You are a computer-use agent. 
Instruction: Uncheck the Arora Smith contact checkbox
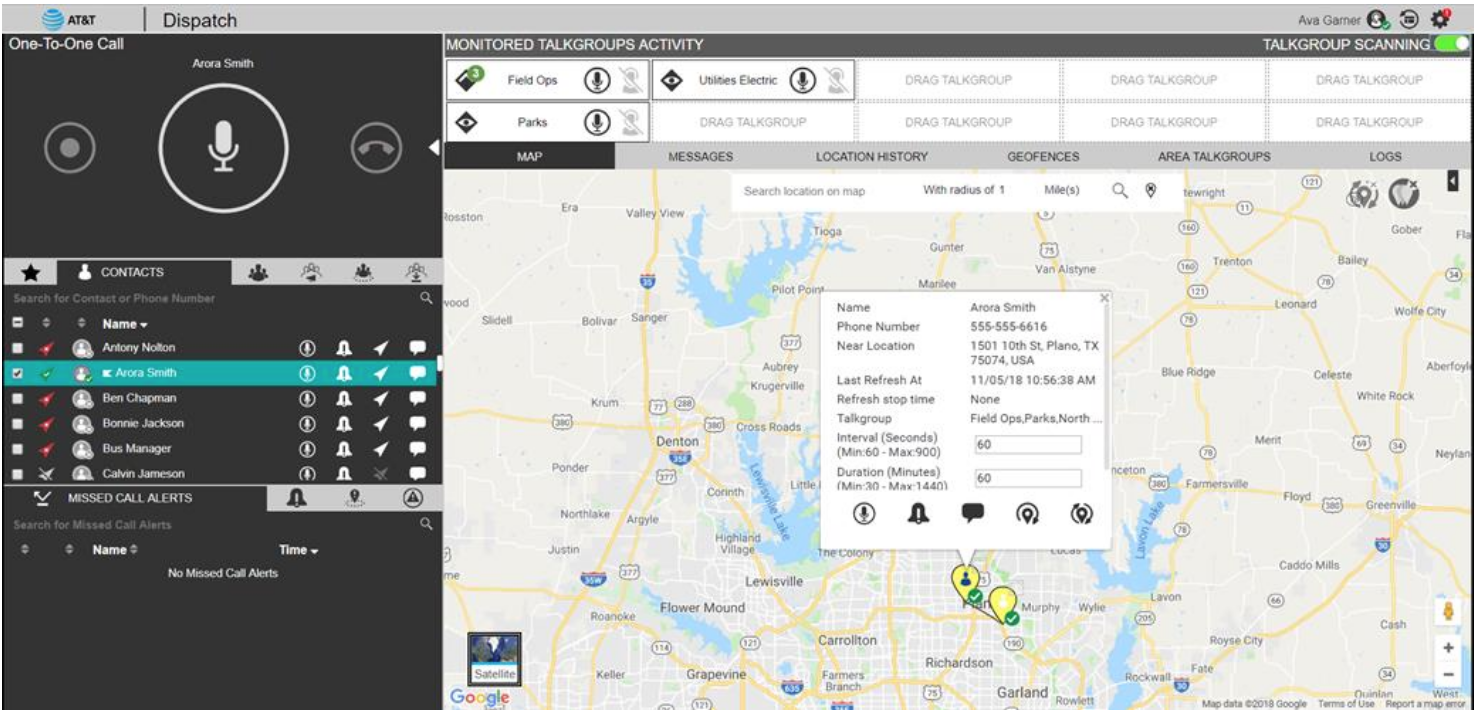click(18, 373)
